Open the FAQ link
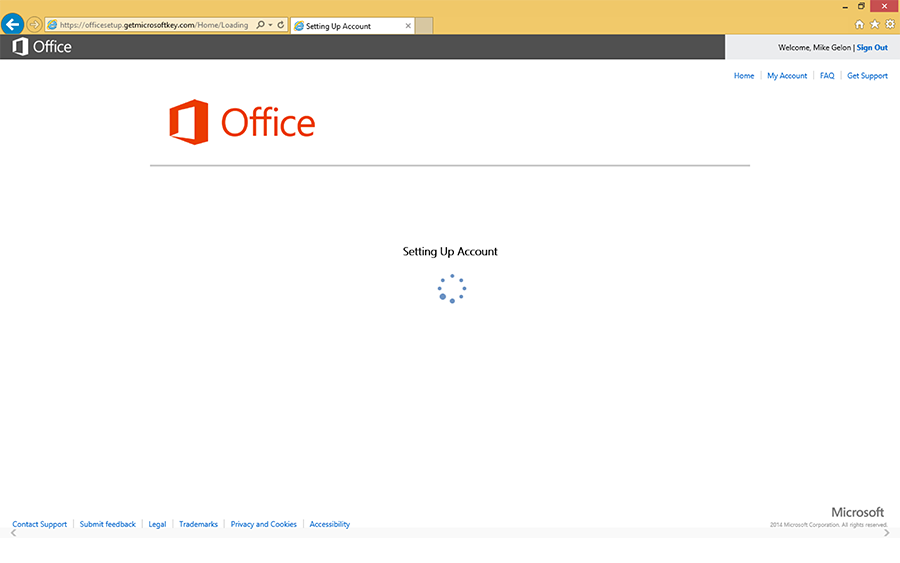This screenshot has height=563, width=900. tap(827, 76)
